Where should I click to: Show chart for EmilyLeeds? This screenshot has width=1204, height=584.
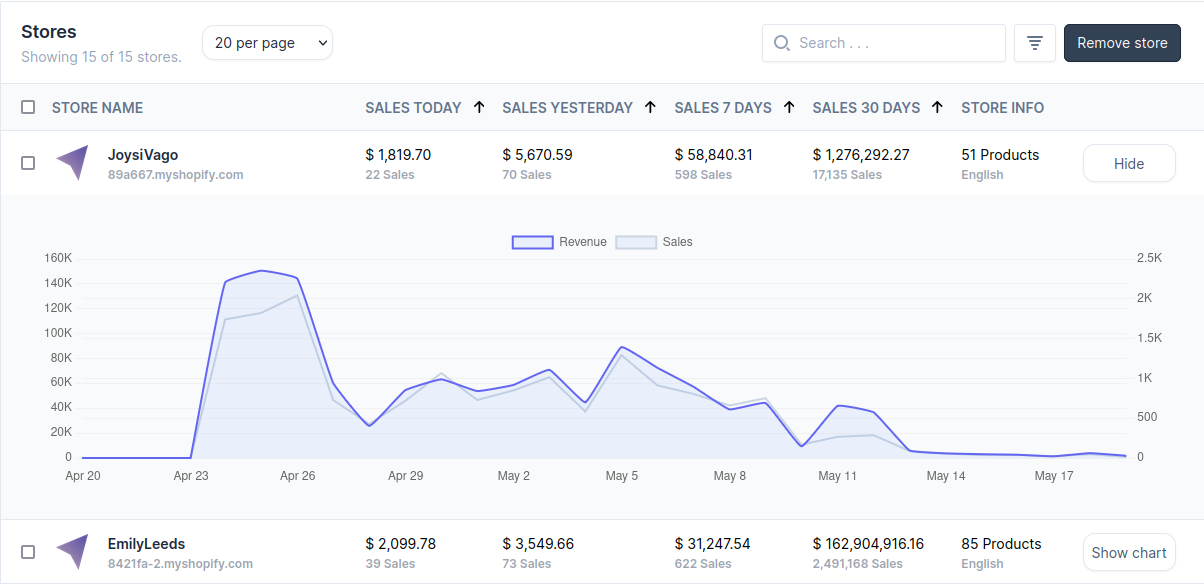pos(1129,552)
